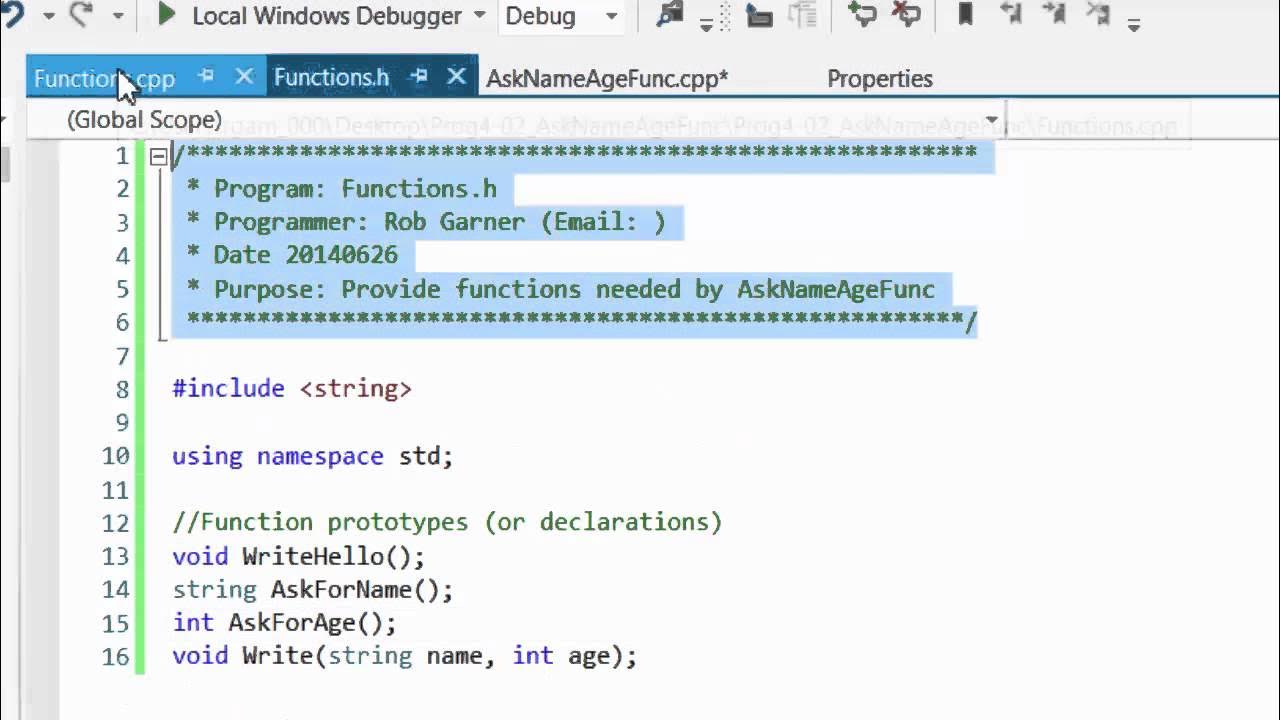Open the Undo history dropdown arrow
1280x720 pixels.
pos(48,16)
